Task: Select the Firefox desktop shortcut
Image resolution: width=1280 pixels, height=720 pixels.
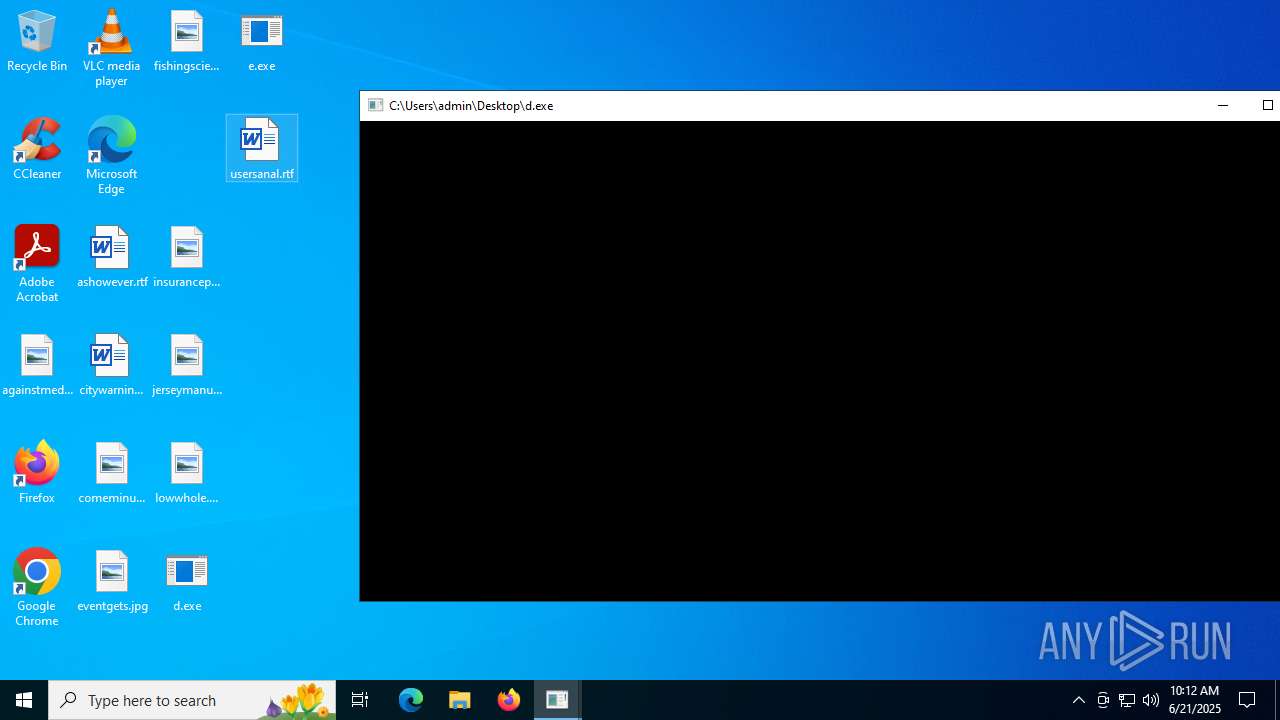Action: [x=37, y=473]
